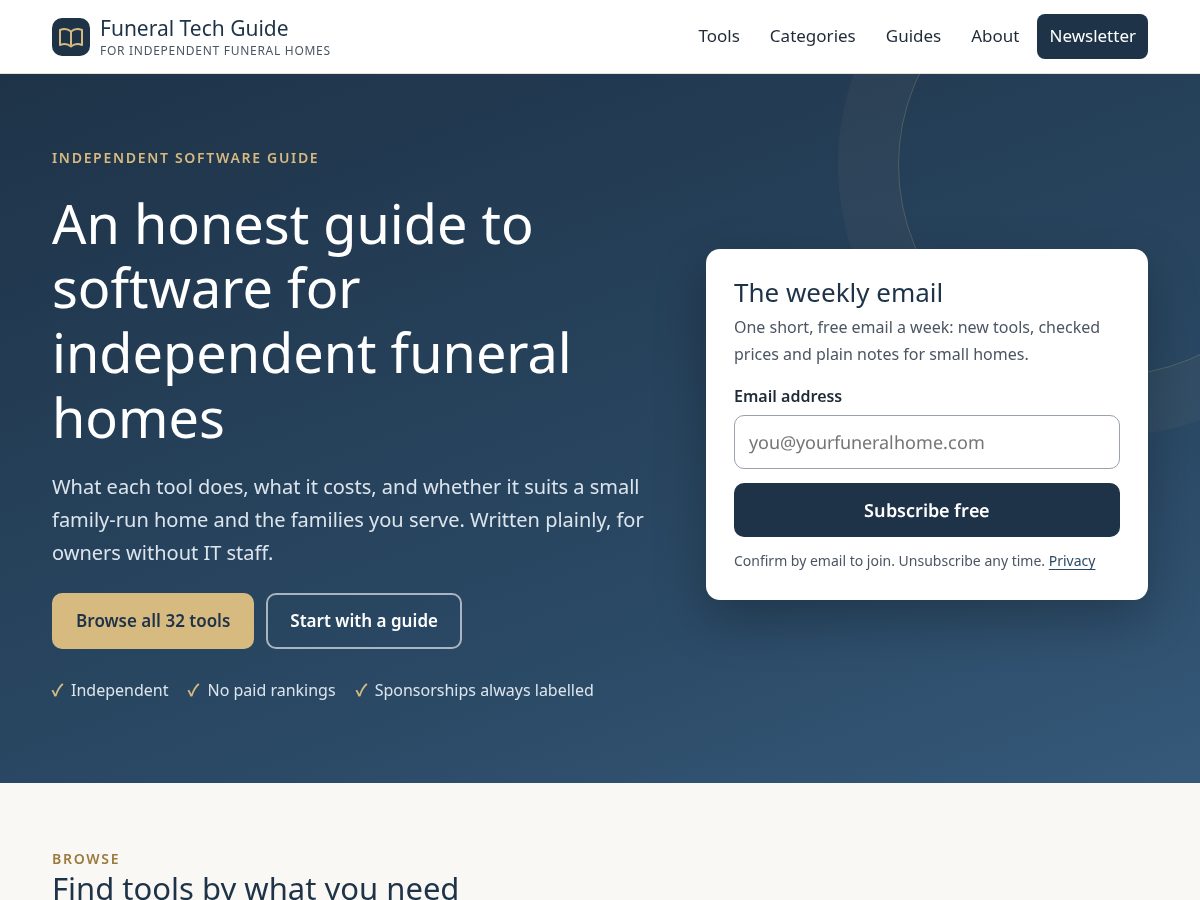Click the checkmark beside Independent
The height and width of the screenshot is (900, 1200).
click(58, 690)
